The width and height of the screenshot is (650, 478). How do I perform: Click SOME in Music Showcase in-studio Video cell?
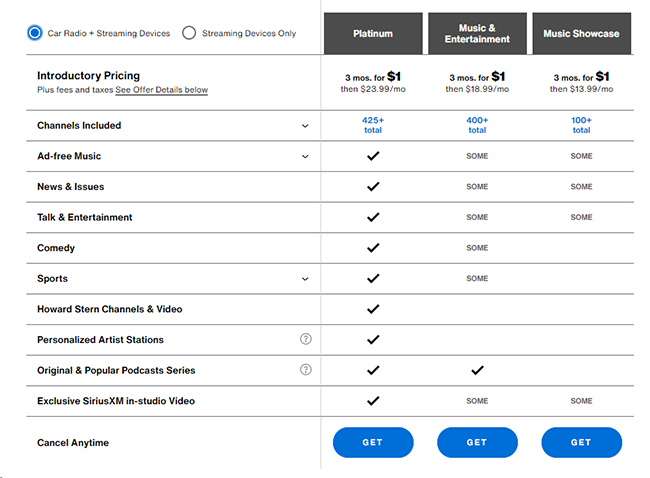582,401
